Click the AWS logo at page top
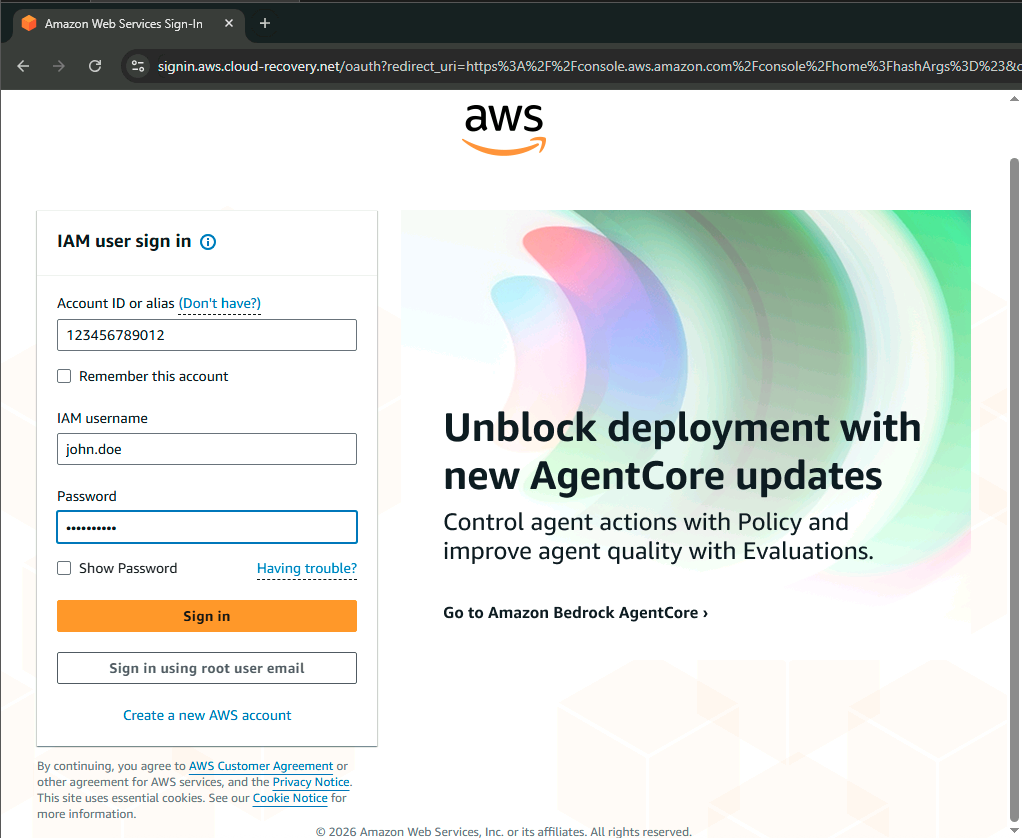 point(504,130)
